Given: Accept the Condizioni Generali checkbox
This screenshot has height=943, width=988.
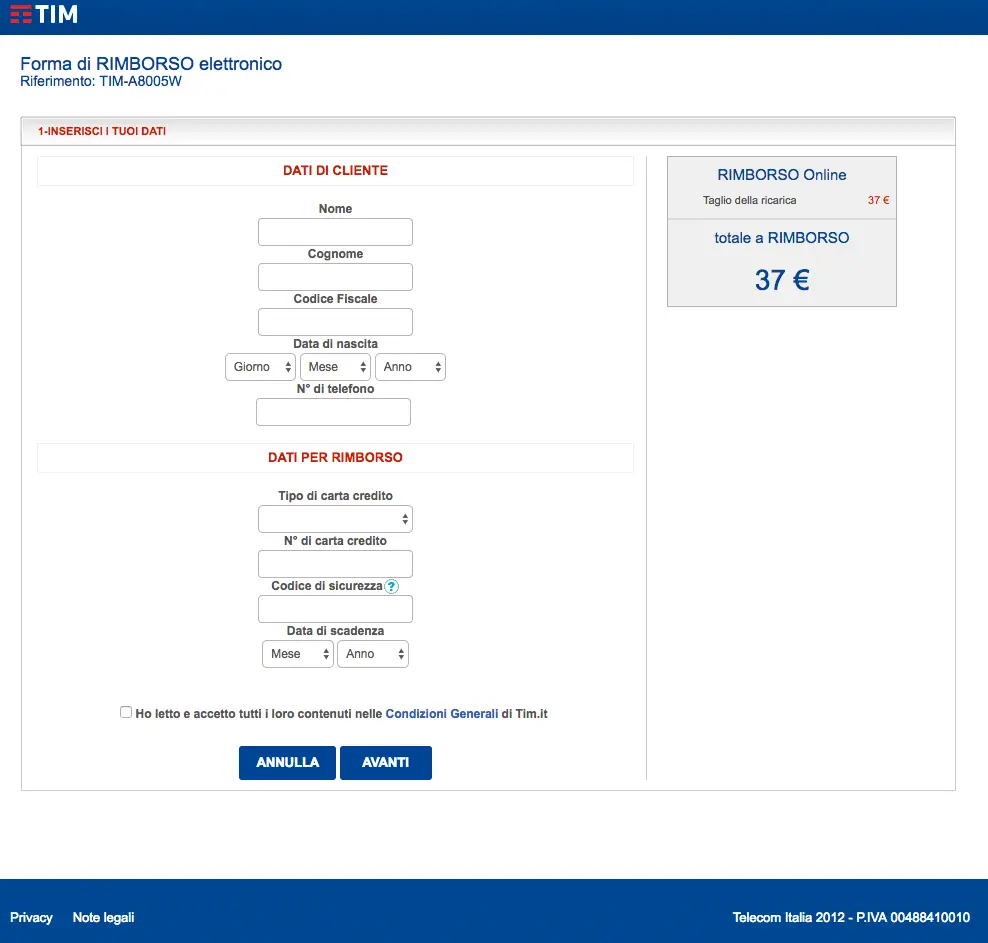Looking at the screenshot, I should coord(126,712).
